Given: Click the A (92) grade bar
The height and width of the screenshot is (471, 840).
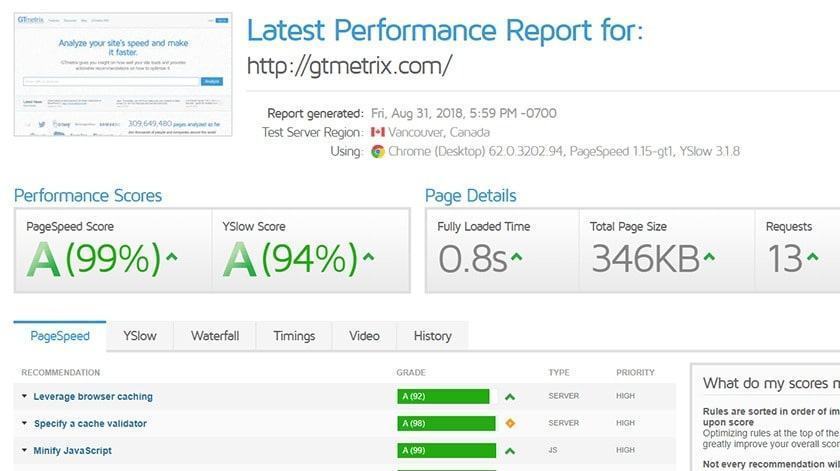Looking at the screenshot, I should [x=443, y=397].
